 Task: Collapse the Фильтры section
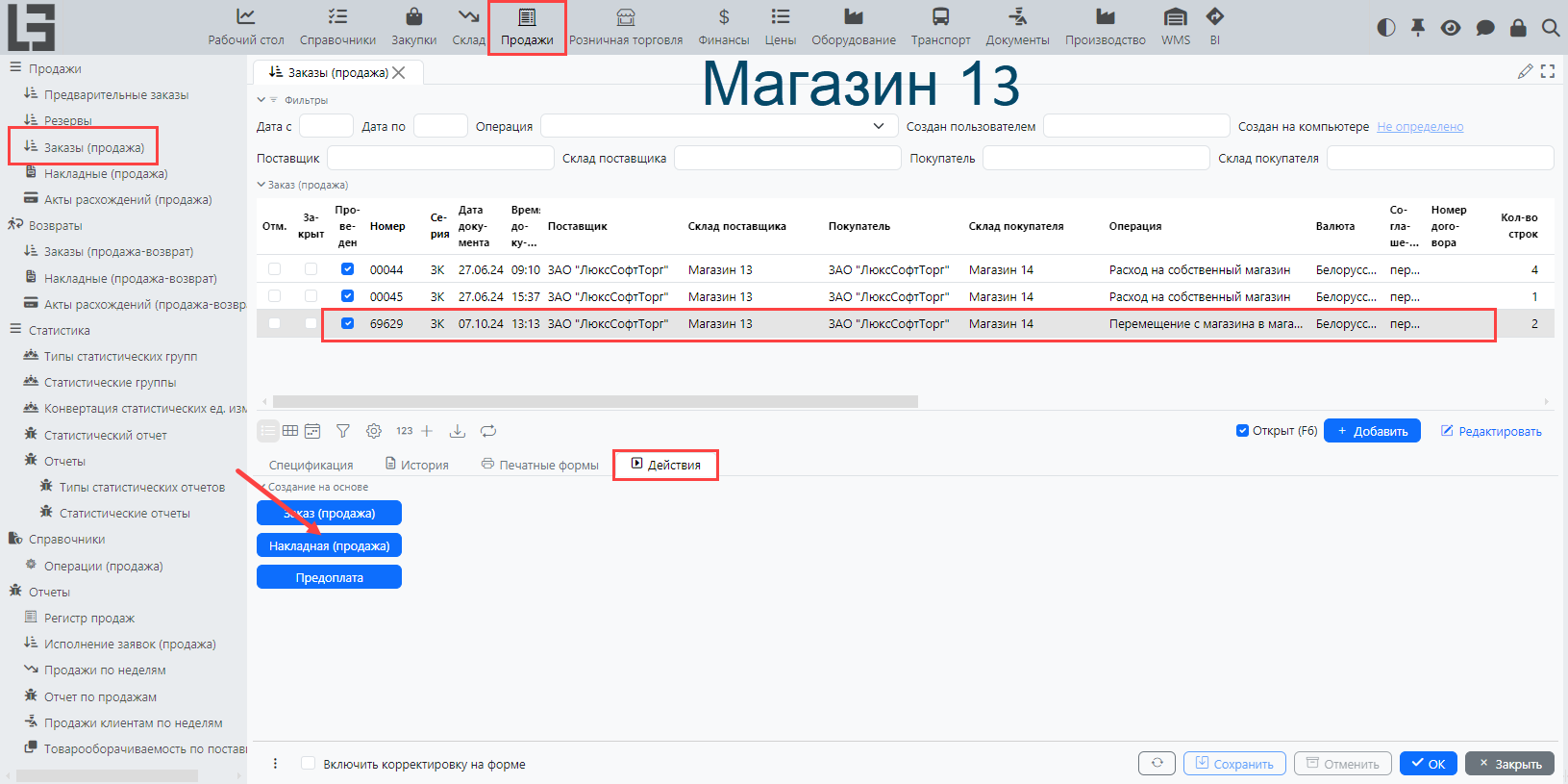[261, 100]
